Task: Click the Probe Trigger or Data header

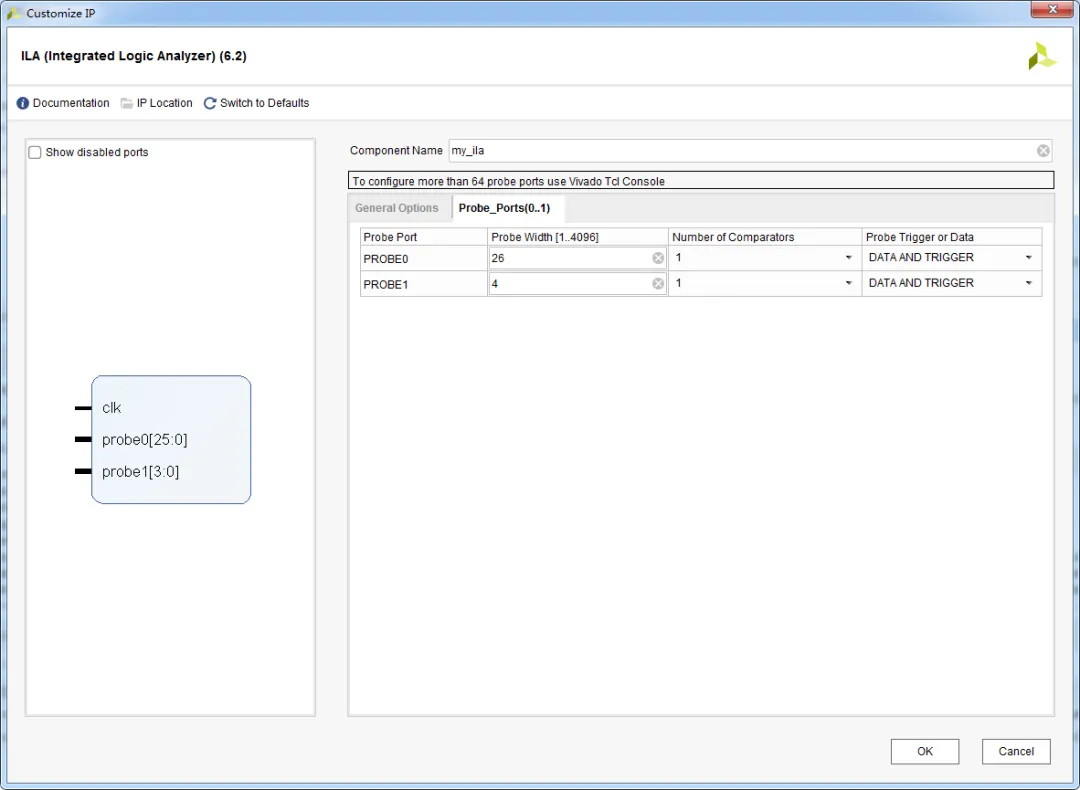Action: pos(952,237)
